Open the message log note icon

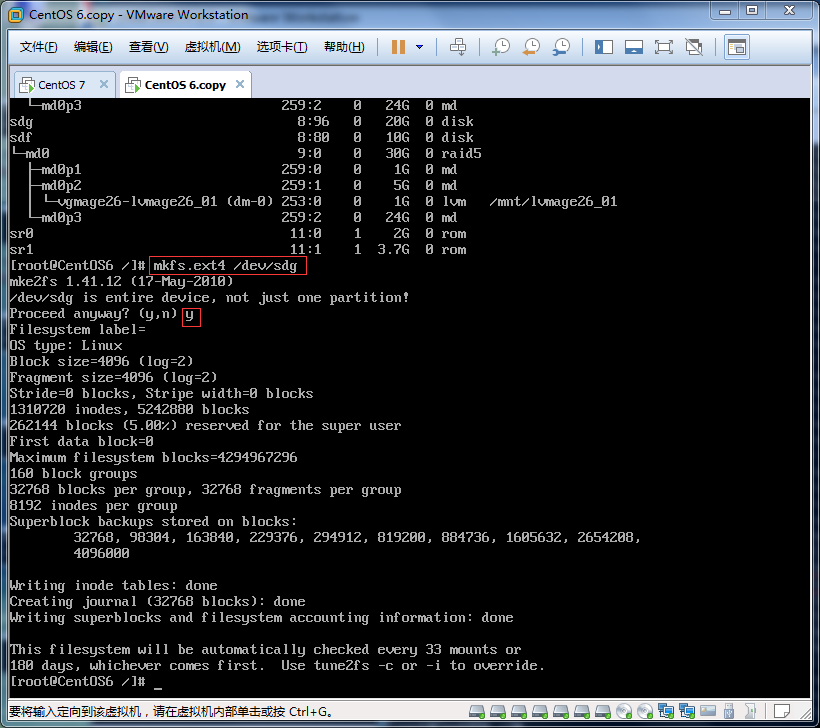point(782,711)
